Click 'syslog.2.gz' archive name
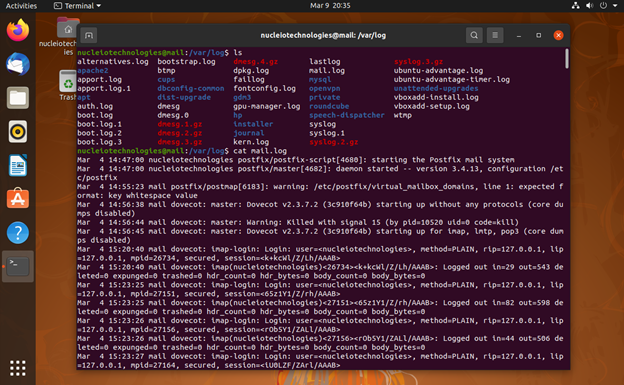The image size is (624, 385). [333, 142]
